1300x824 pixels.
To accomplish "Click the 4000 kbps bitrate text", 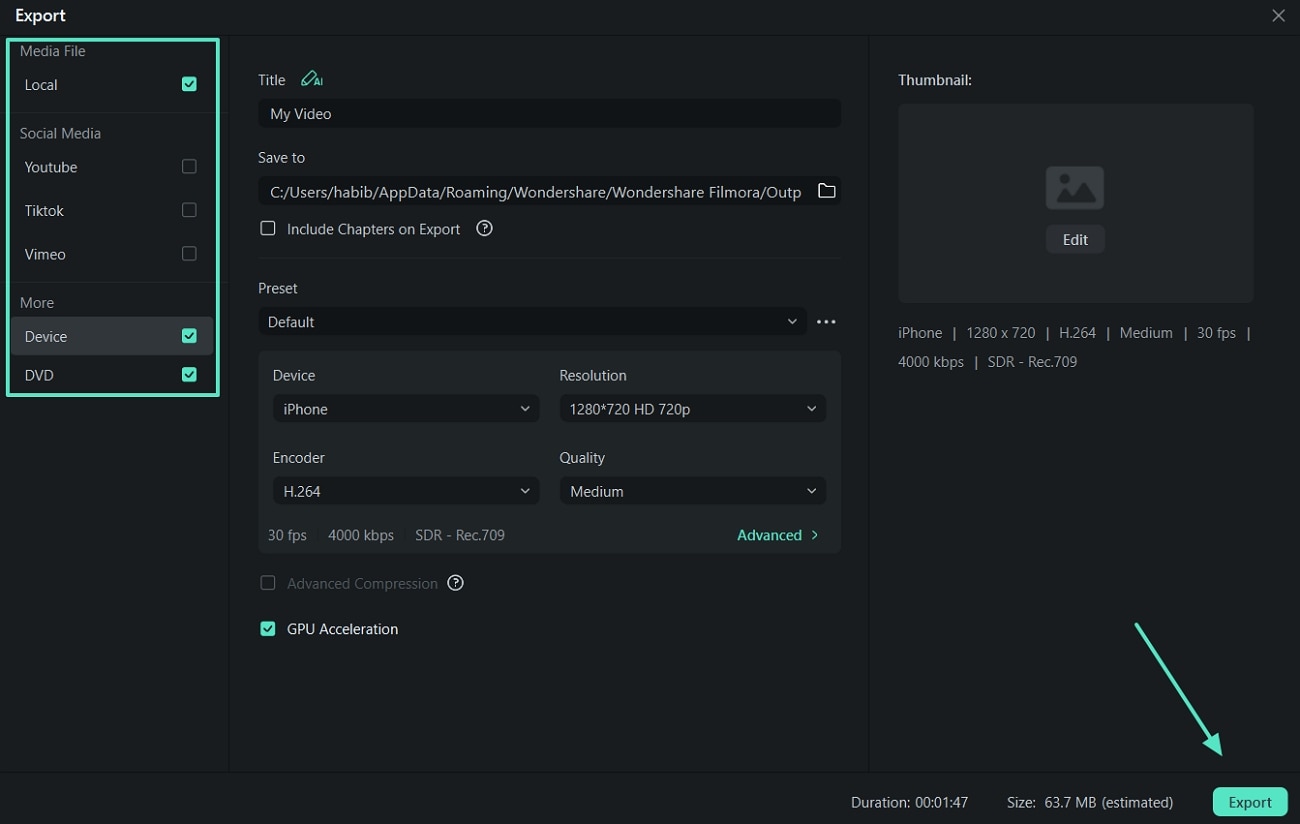I will (x=361, y=535).
